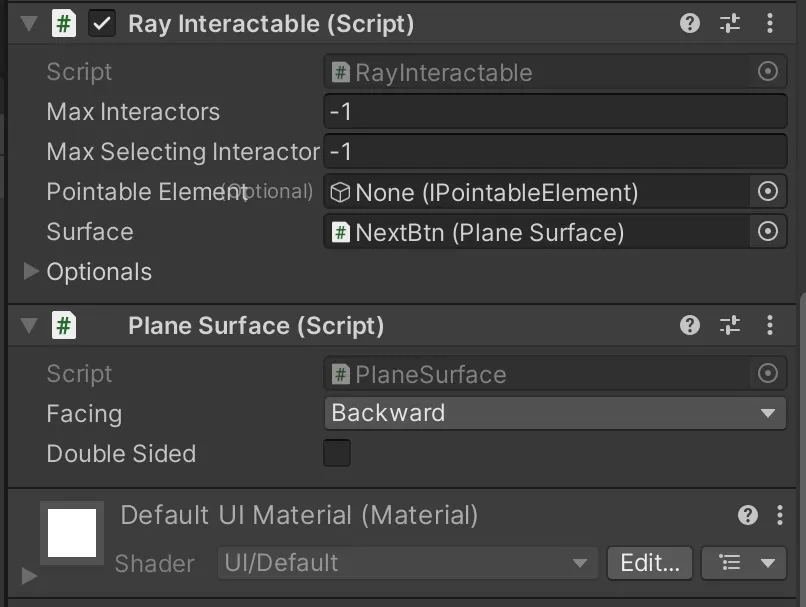Open help for Plane Surface script
The image size is (806, 607).
(690, 325)
